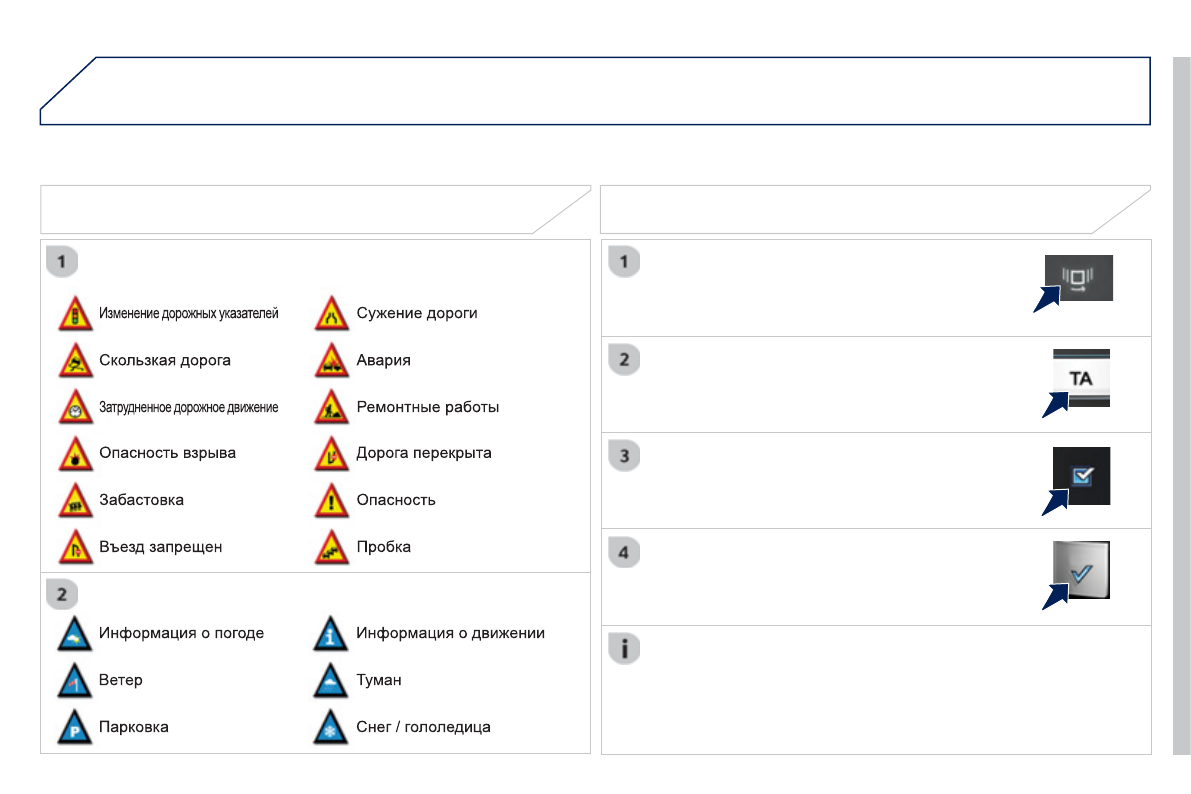
Task: Select the roadworks warning icon
Action: (332, 408)
